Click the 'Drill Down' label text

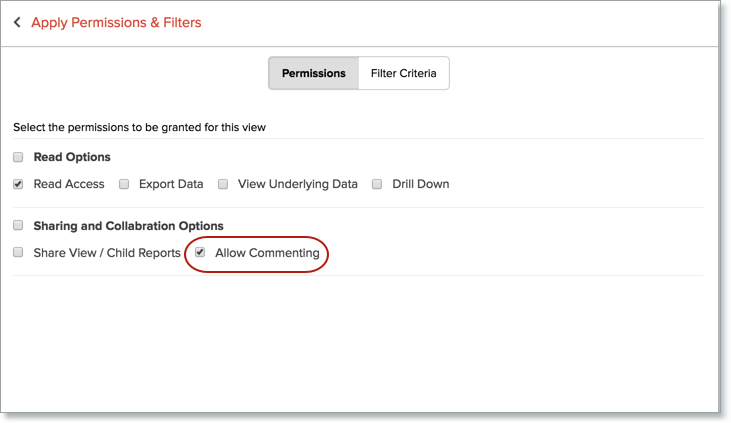click(420, 184)
